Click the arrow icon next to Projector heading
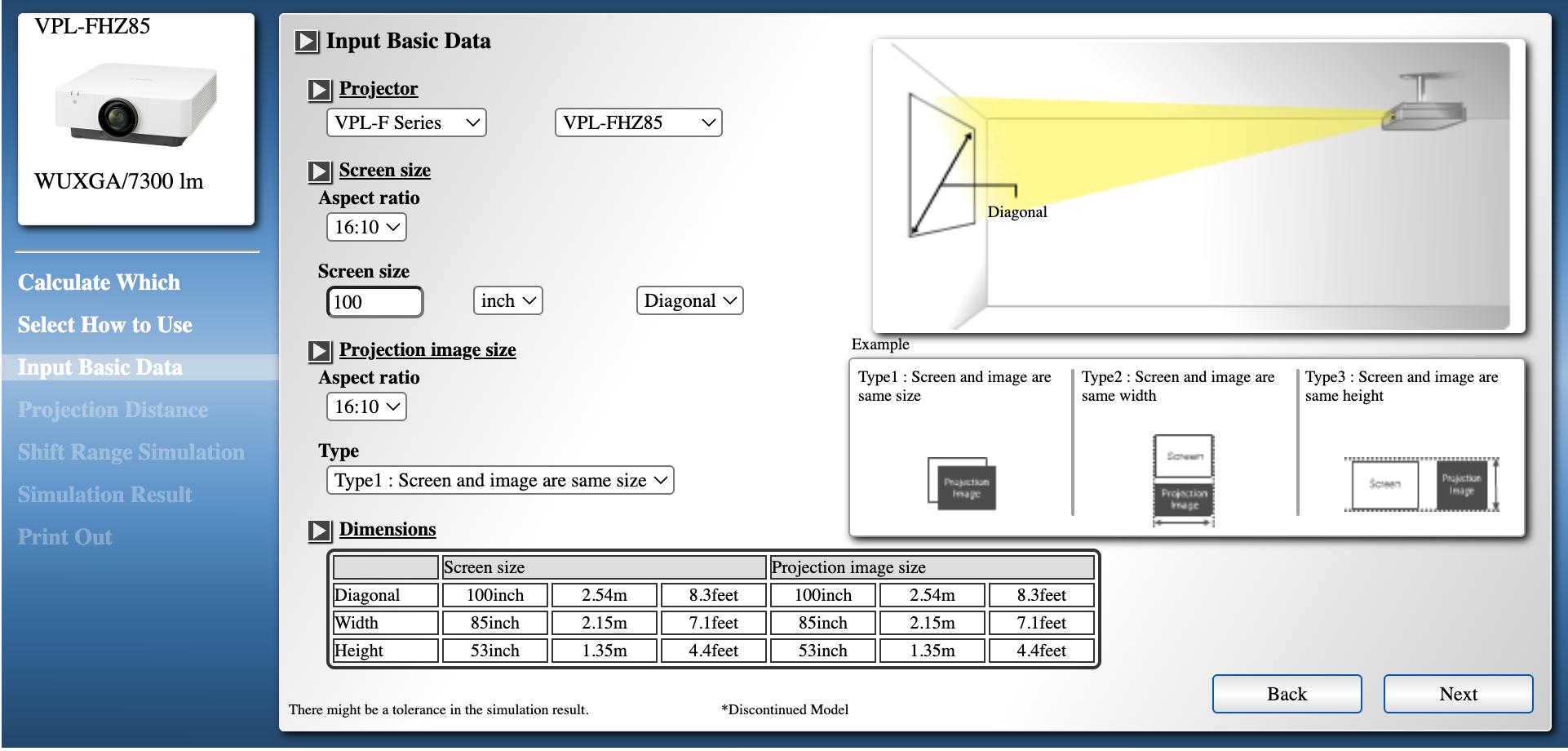Screen dimensions: 1568x751 tap(319, 91)
